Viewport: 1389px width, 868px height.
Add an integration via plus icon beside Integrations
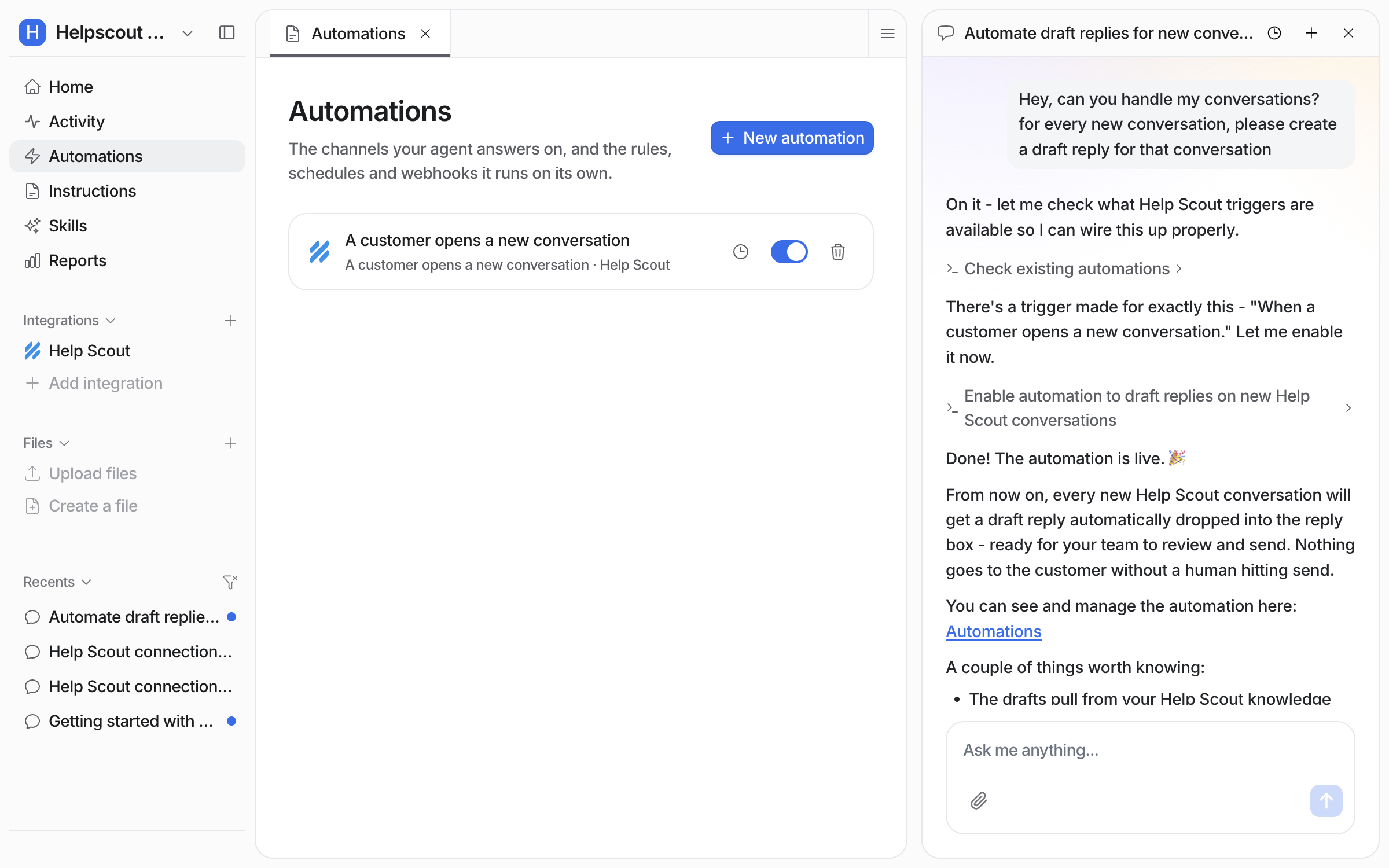(x=230, y=321)
